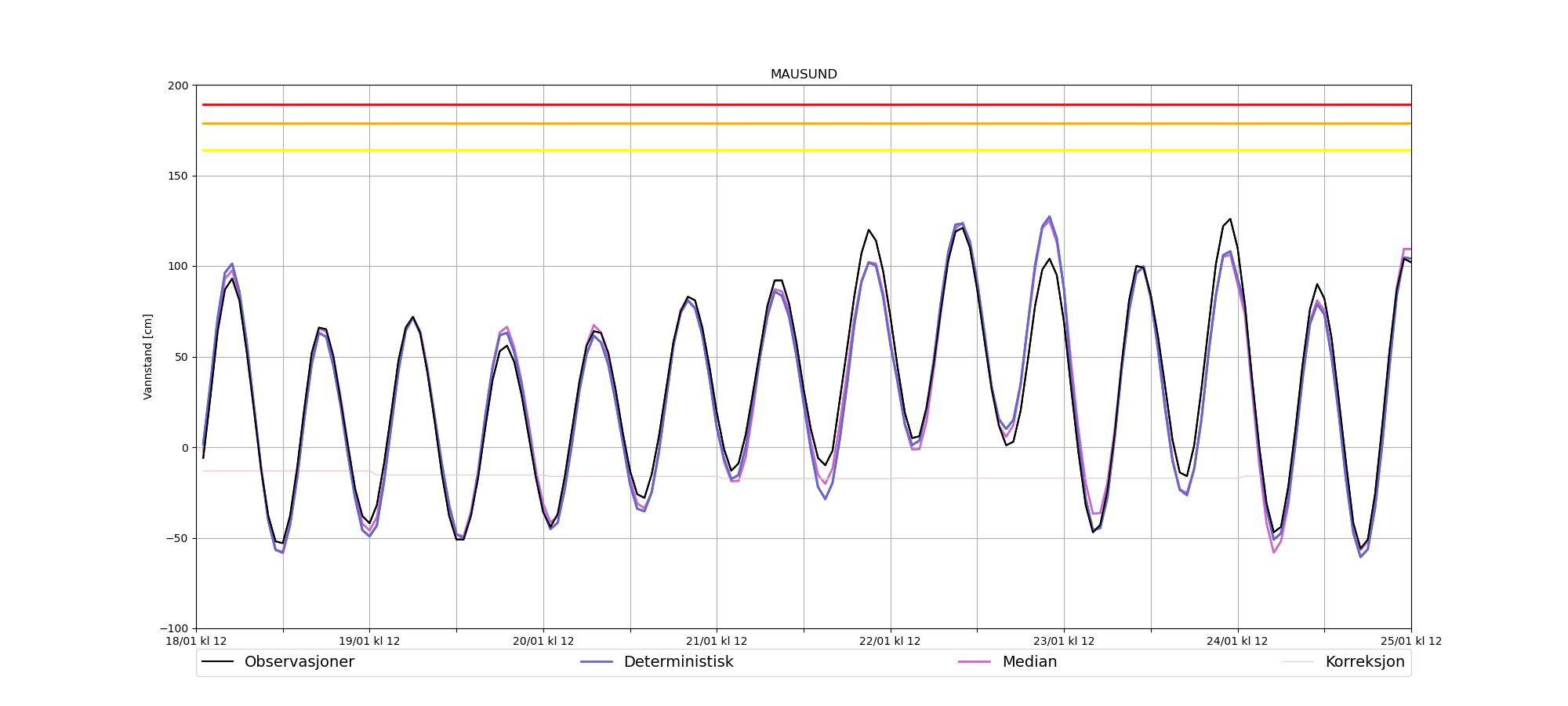Click the 25/01 kl 12 x-axis label
The image size is (1568, 706).
pos(1410,642)
